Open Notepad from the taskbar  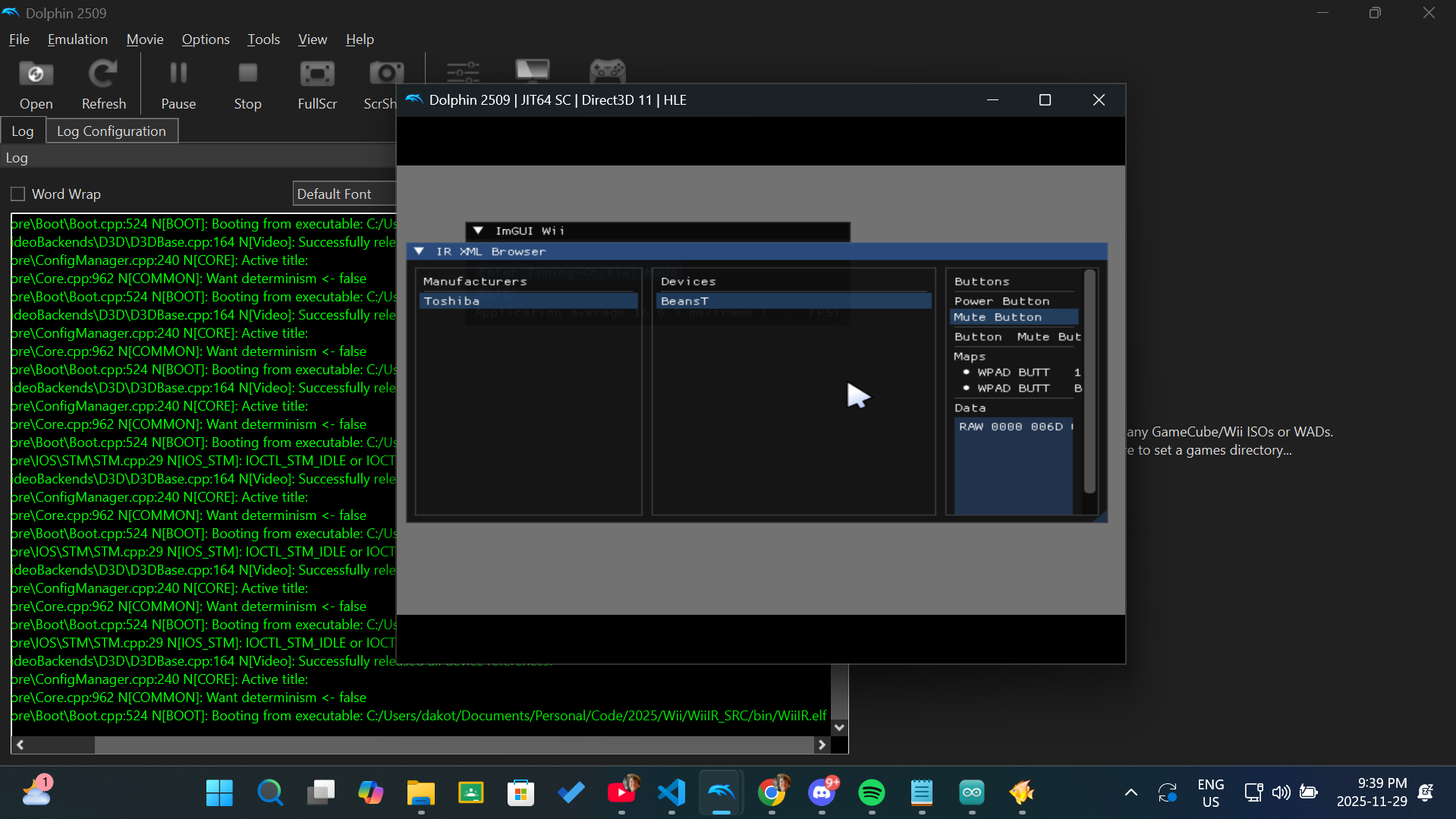pos(922,793)
